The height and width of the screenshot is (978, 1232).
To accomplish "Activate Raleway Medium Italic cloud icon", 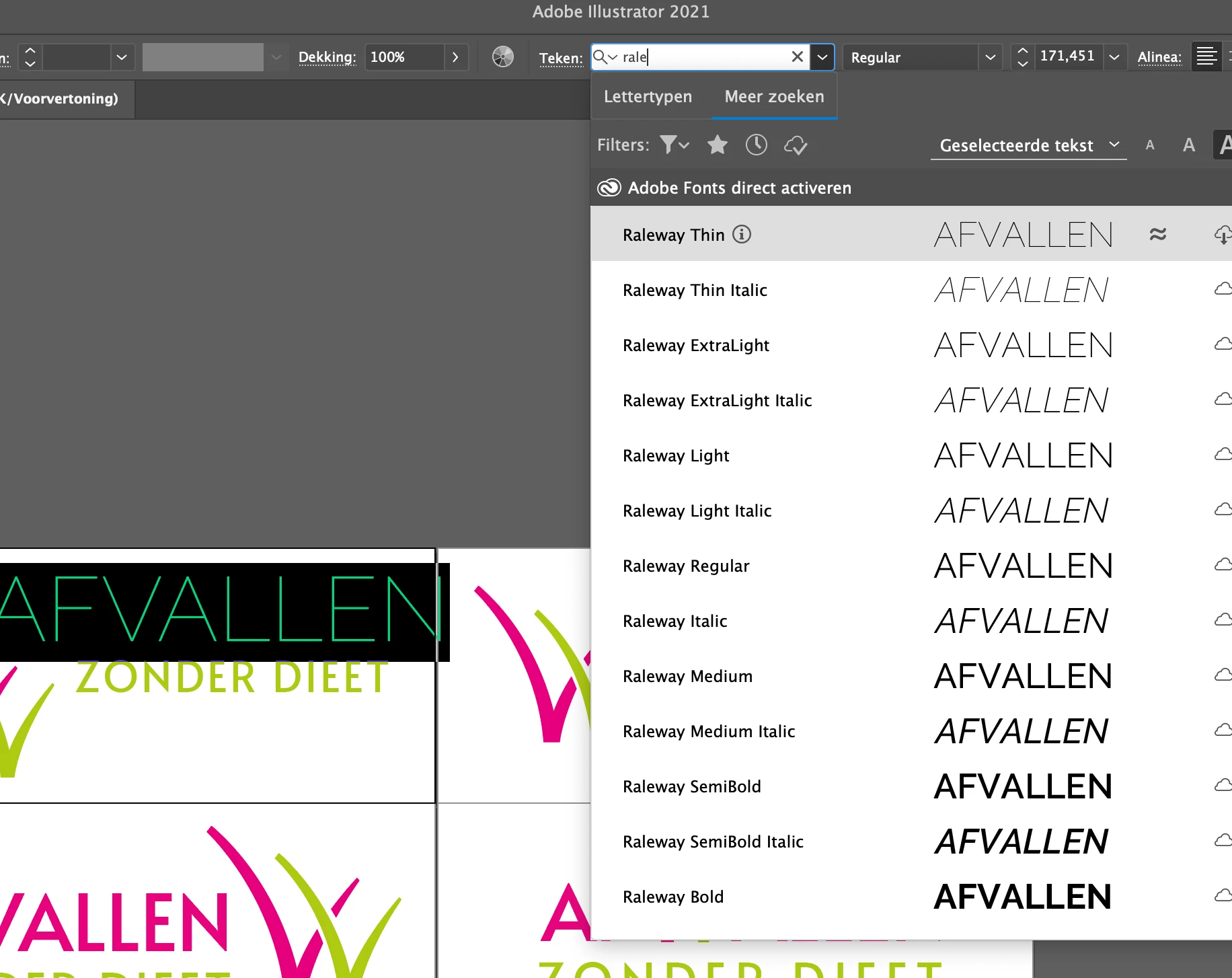I will click(x=1223, y=730).
